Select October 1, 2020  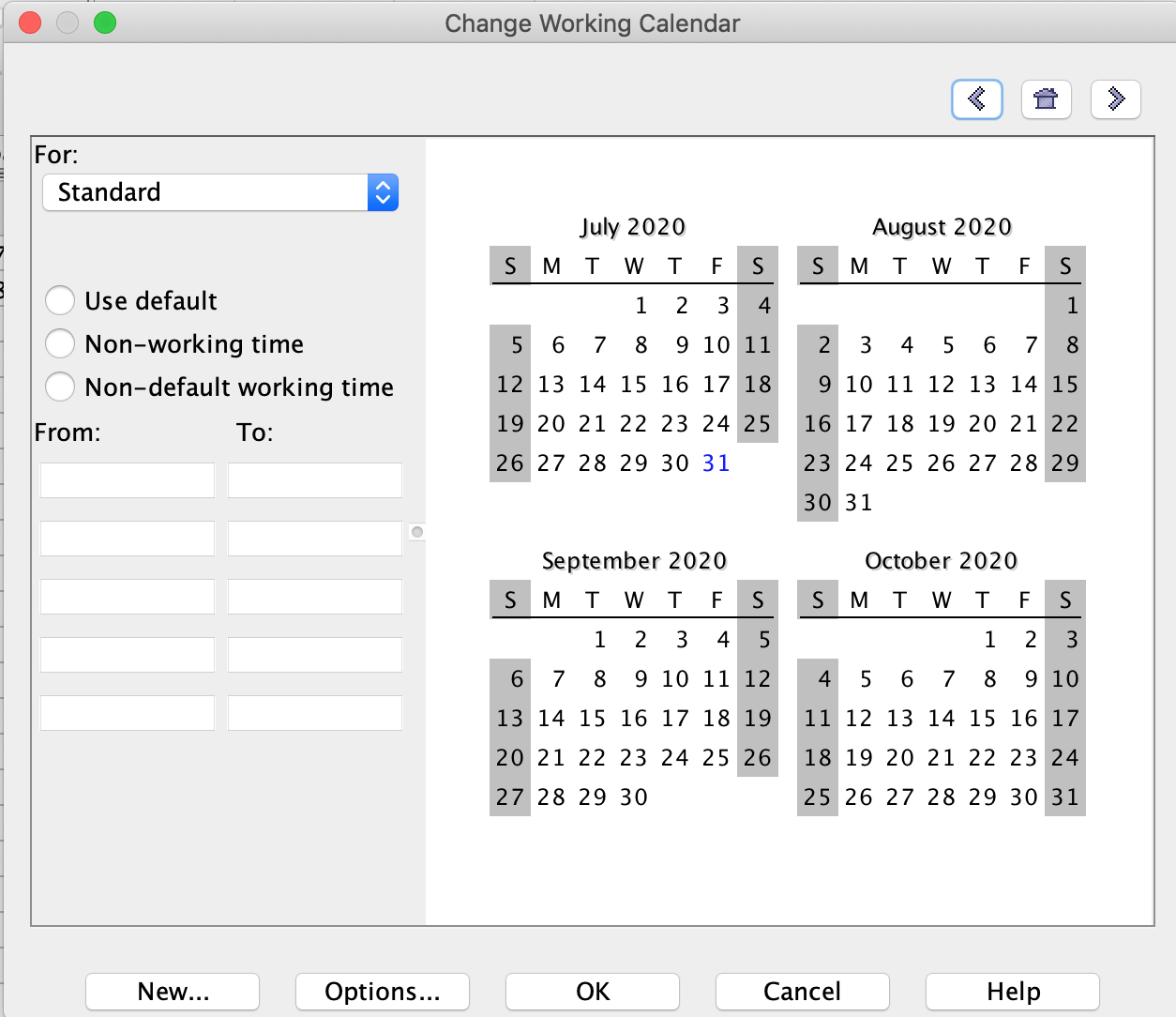[x=990, y=639]
